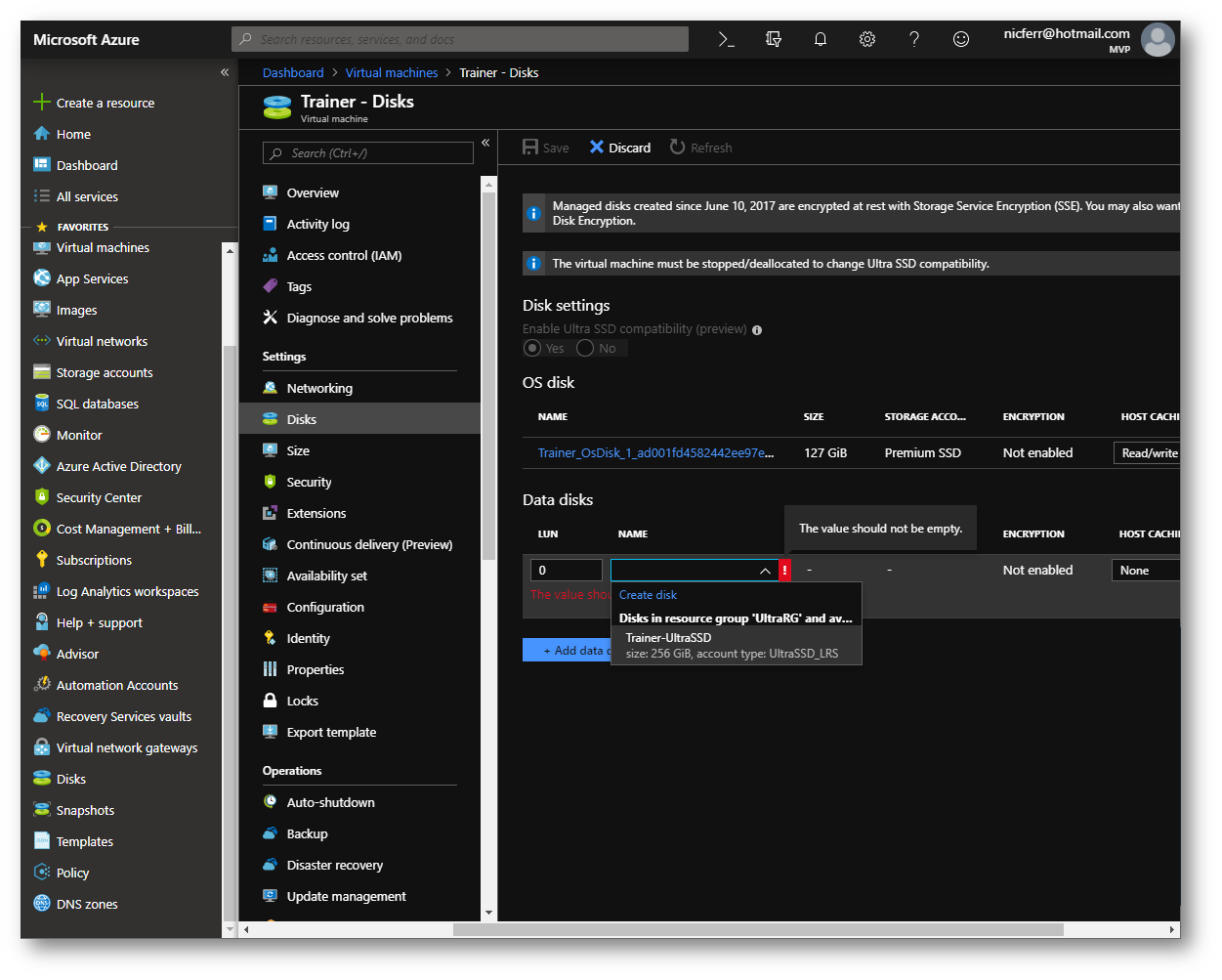The height and width of the screenshot is (980, 1222).
Task: Go to Virtual machines via breadcrumb
Action: [x=392, y=73]
